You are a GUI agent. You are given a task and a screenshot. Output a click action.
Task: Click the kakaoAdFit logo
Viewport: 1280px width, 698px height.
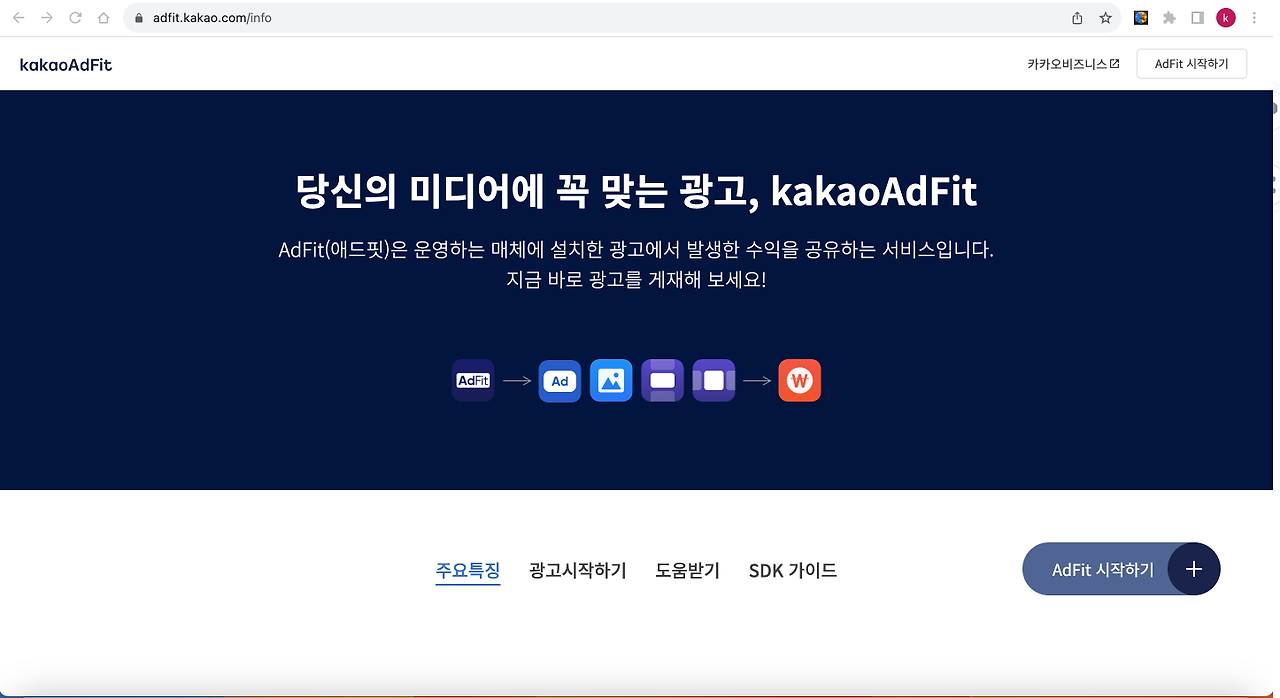(x=66, y=64)
